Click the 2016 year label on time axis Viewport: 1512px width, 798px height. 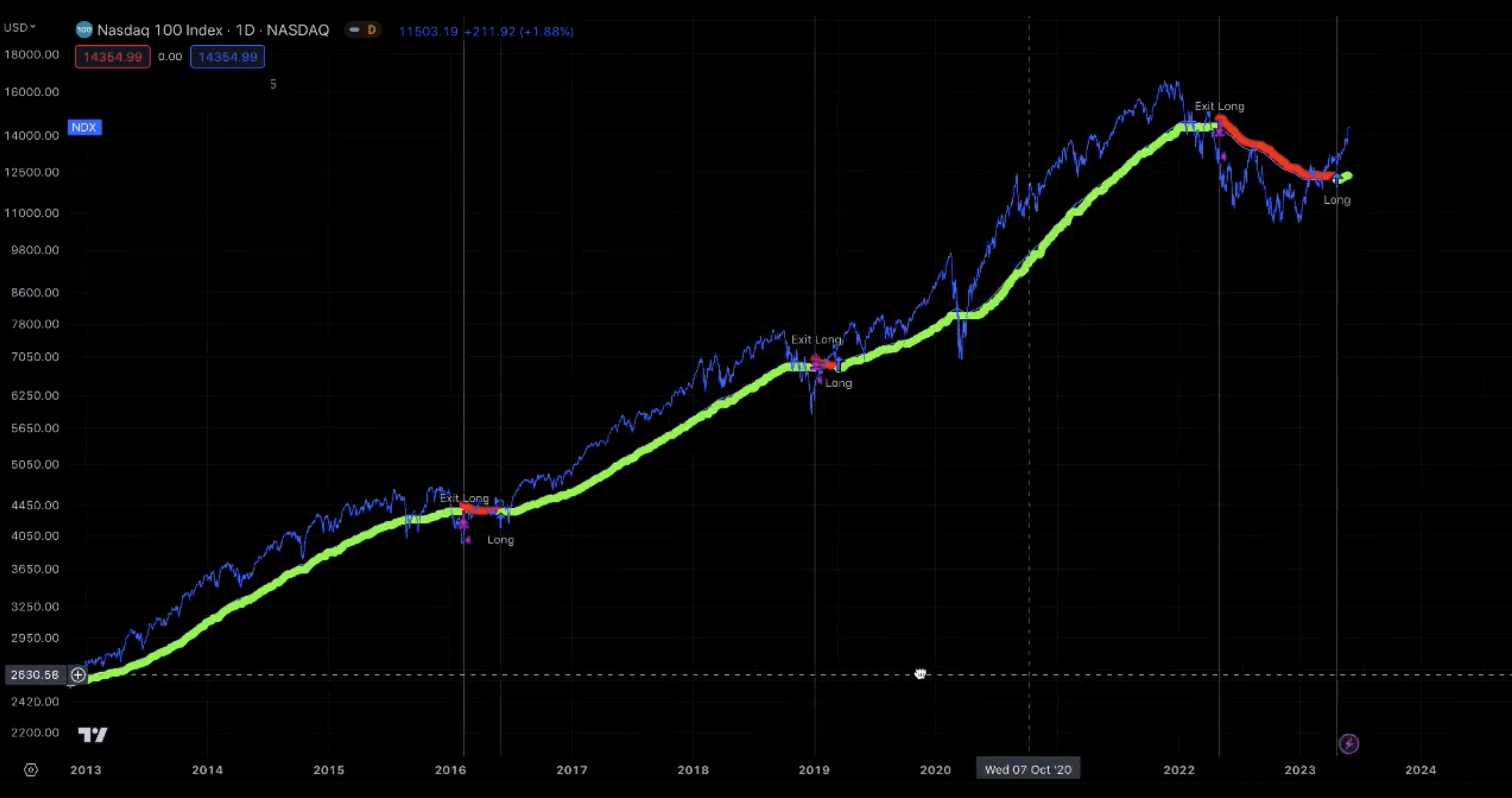click(x=450, y=770)
